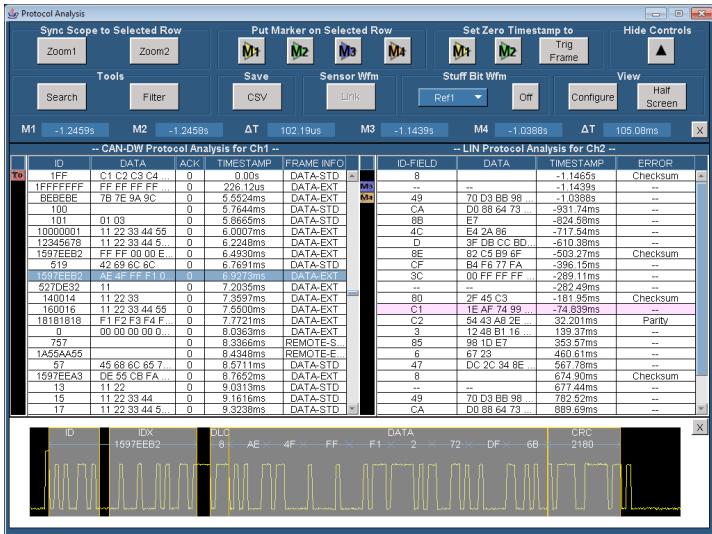Switch to Half Screen view
Screen dimensions: 712x534
coord(662,97)
